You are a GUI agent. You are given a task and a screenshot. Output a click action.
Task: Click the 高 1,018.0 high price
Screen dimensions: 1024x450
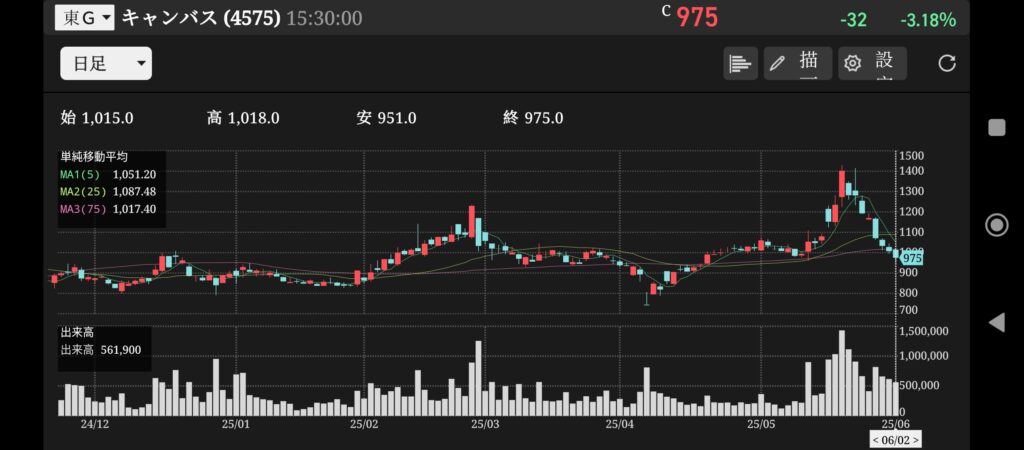243,118
